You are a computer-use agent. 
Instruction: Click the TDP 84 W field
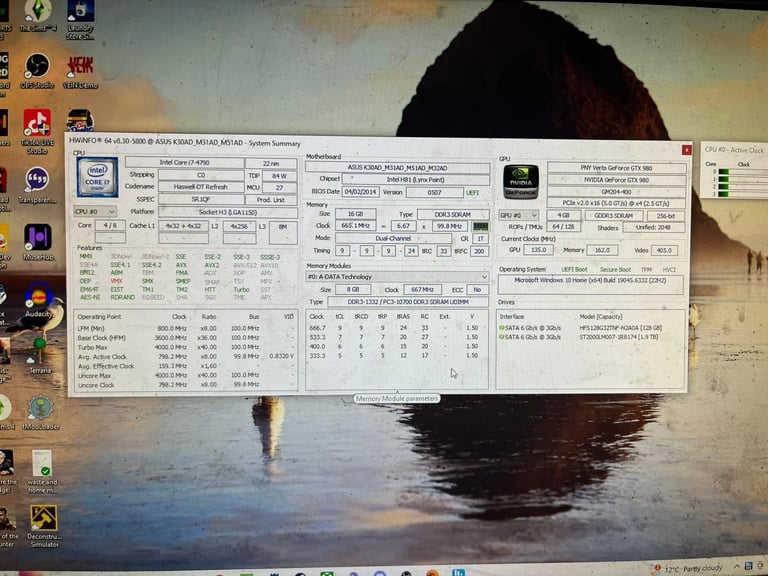coord(280,175)
